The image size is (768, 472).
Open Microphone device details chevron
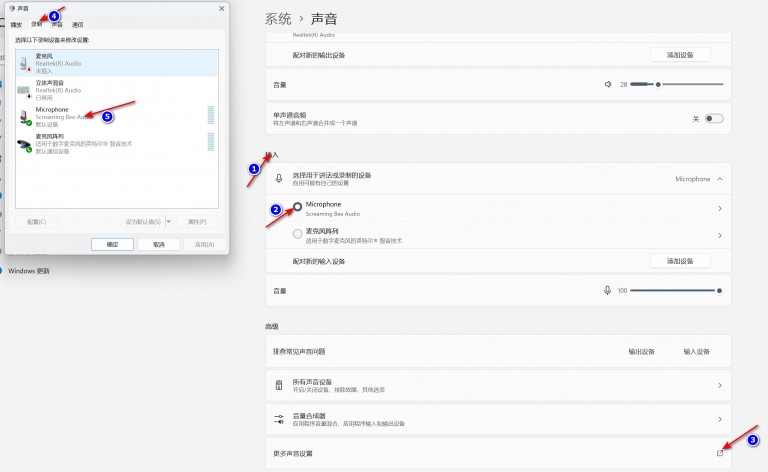coord(720,208)
